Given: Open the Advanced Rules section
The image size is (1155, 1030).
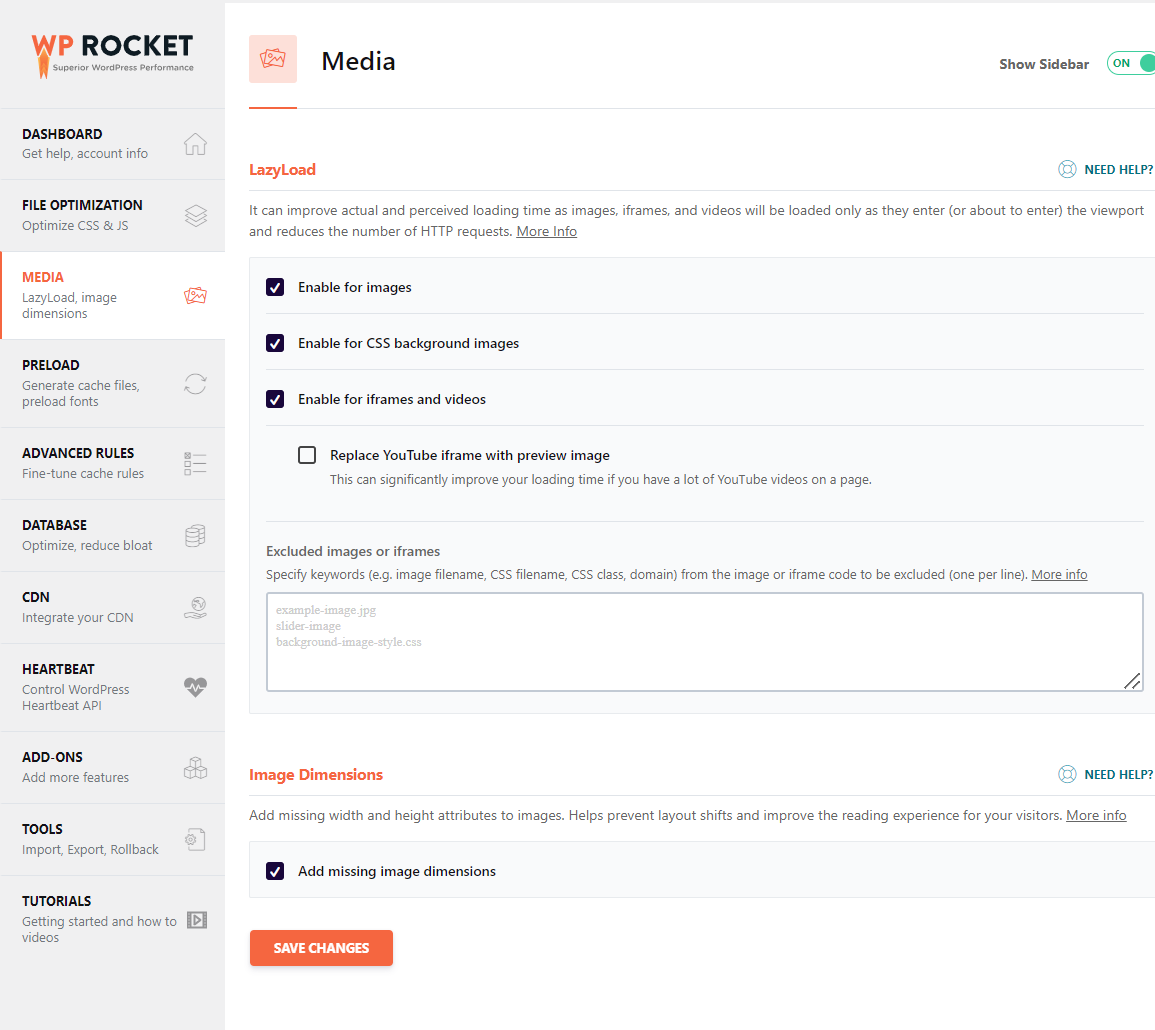Looking at the screenshot, I should click(x=113, y=463).
